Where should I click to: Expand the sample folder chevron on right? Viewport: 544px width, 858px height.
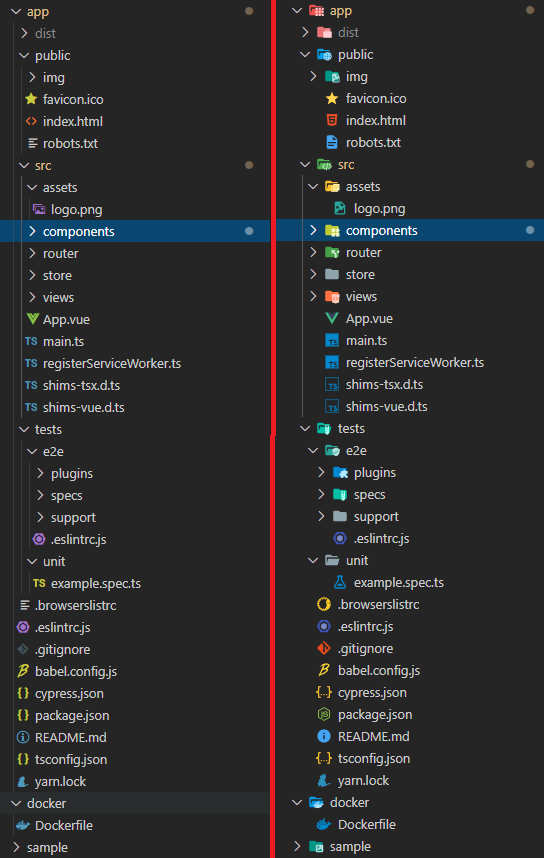[x=297, y=847]
